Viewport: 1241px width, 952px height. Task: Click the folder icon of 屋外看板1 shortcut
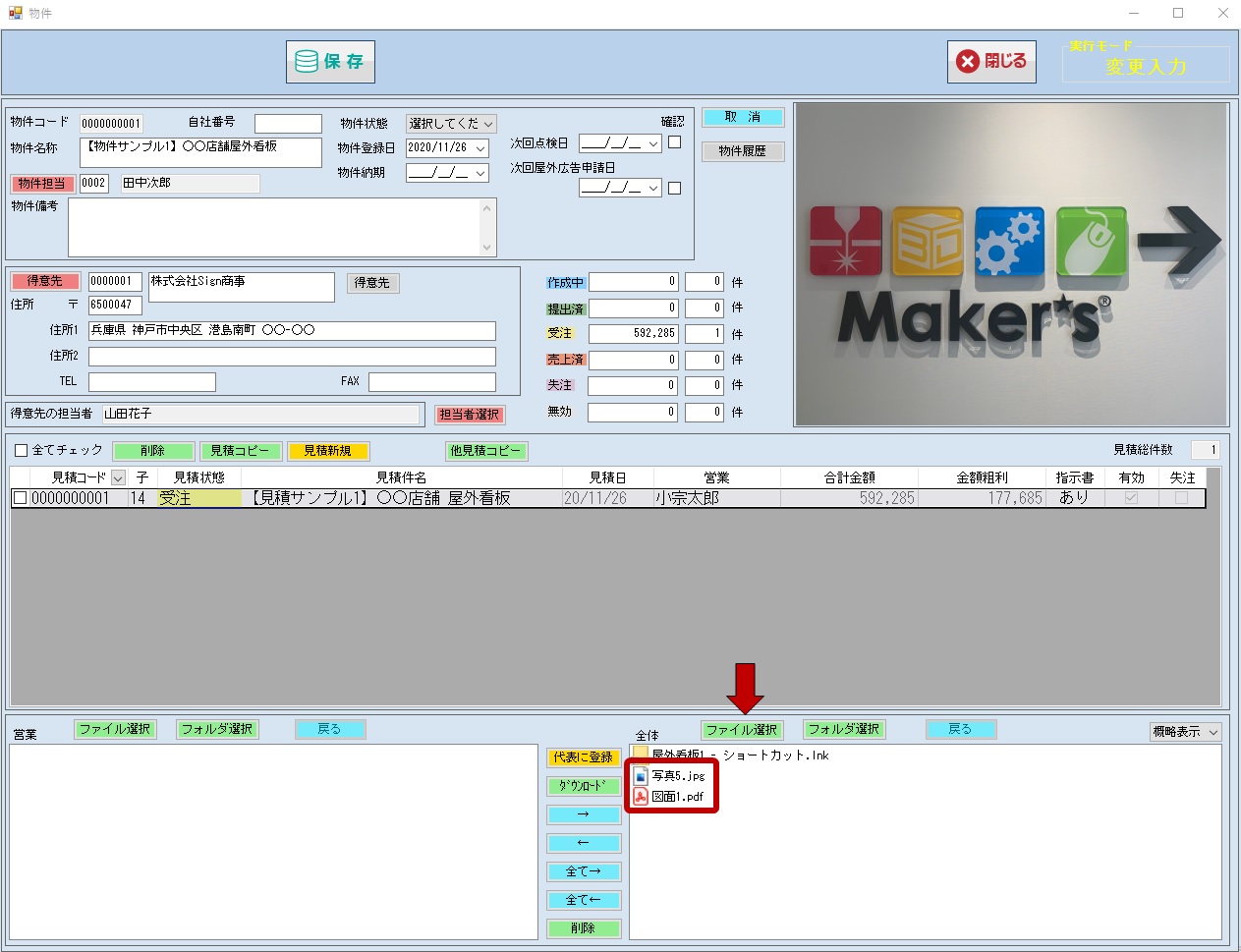pyautogui.click(x=641, y=755)
